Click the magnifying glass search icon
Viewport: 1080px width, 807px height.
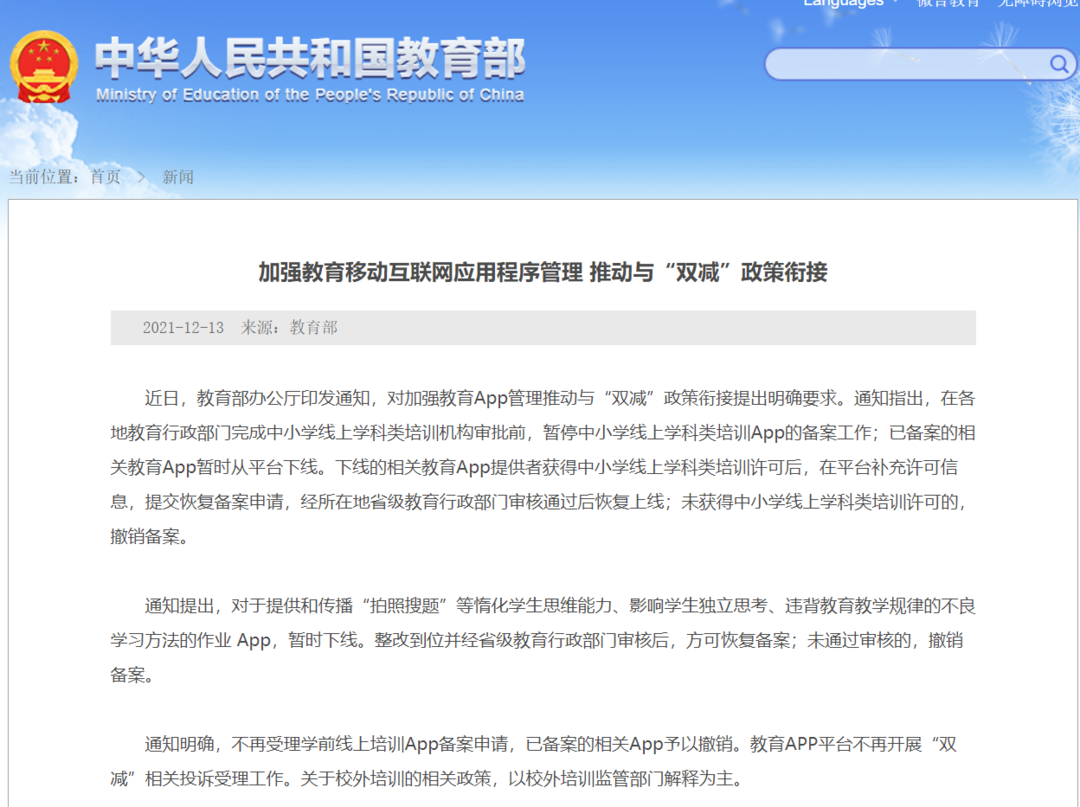pyautogui.click(x=1059, y=65)
